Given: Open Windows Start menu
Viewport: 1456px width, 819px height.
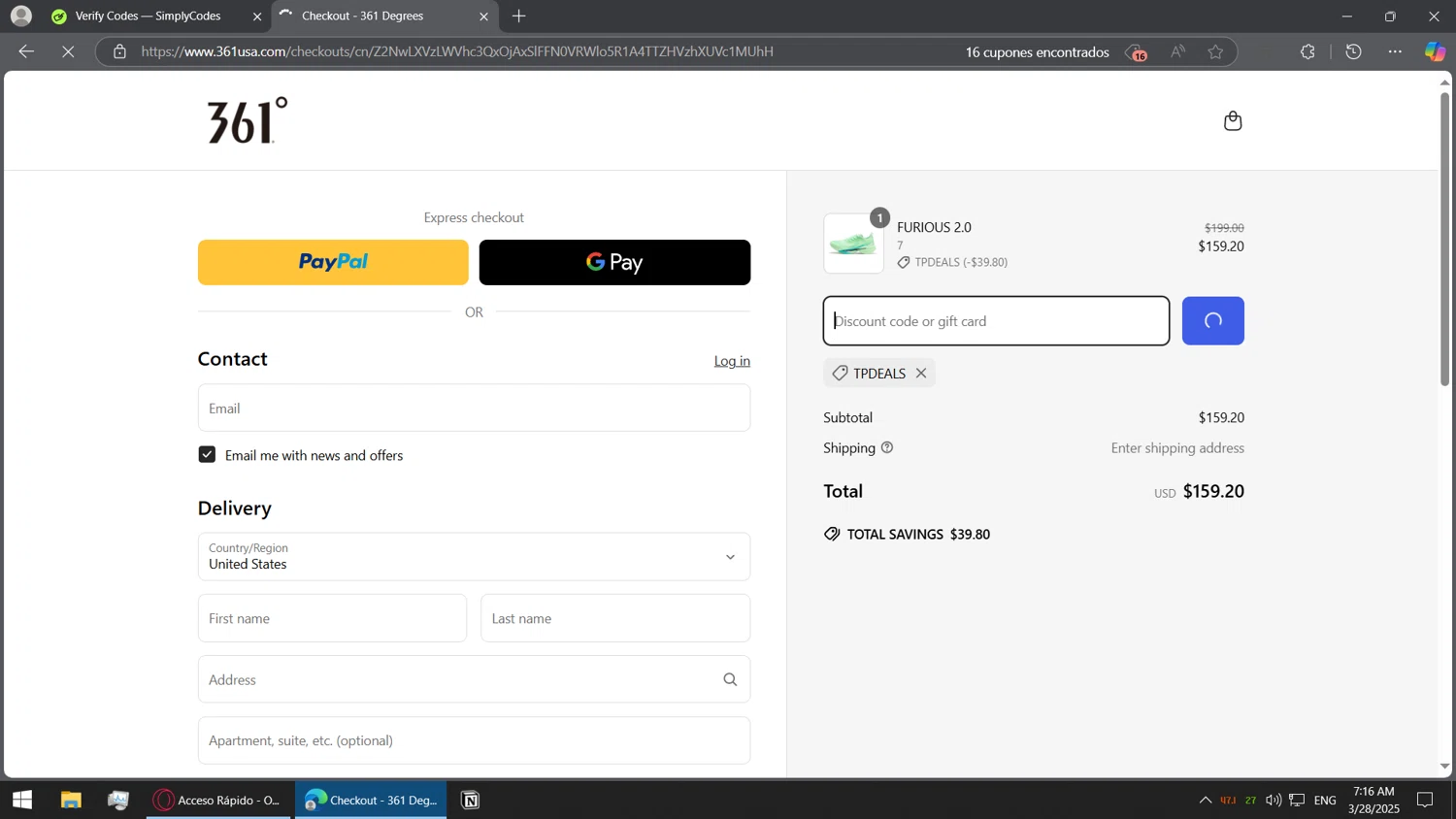Looking at the screenshot, I should coord(22,800).
